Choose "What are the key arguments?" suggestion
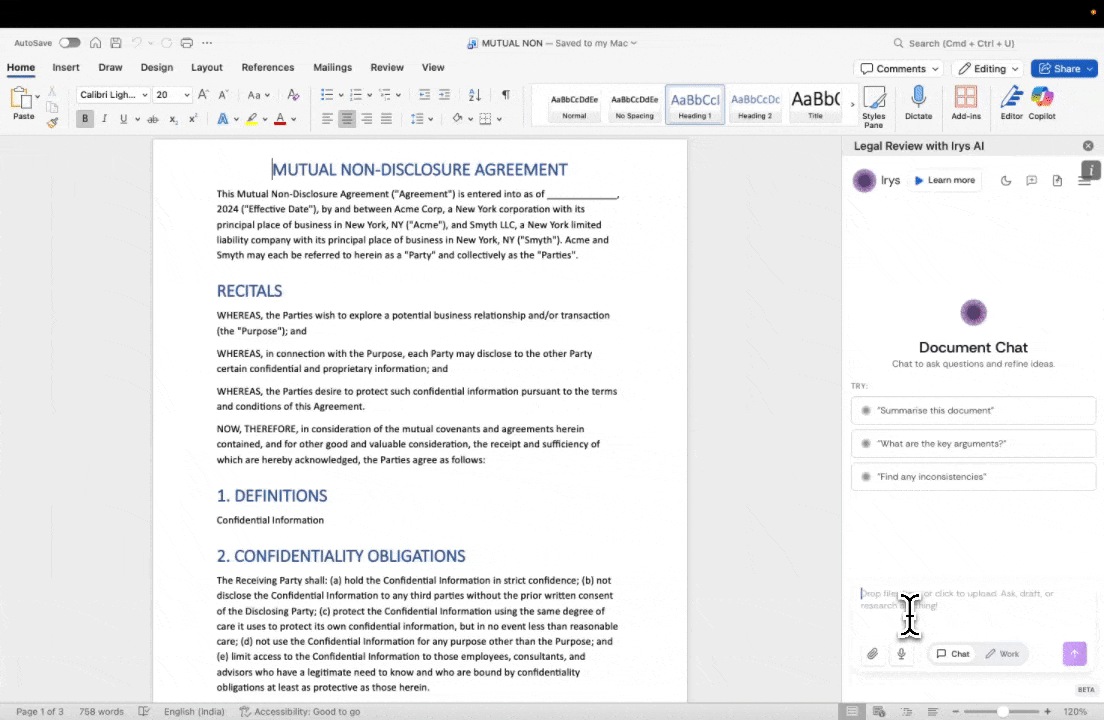 click(973, 443)
